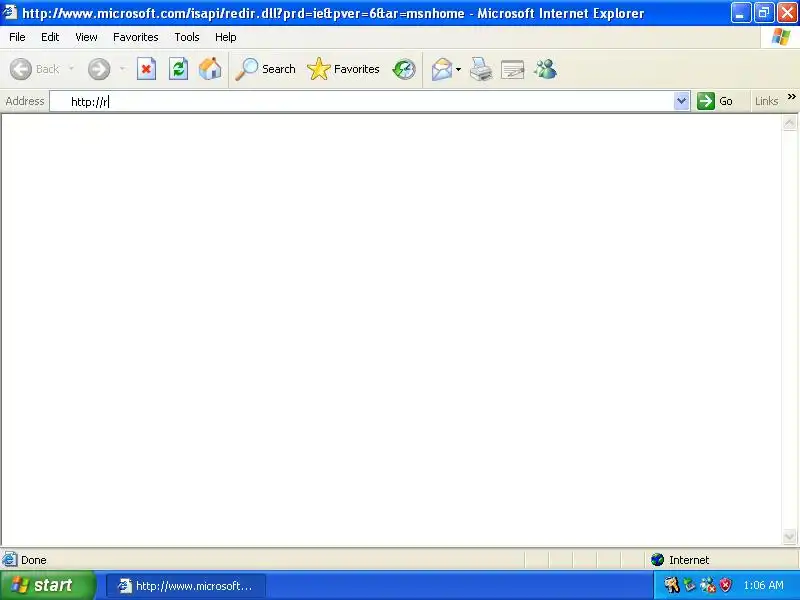Click the Internet security zone indicator
Viewport: 800px width, 600px height.
(x=680, y=560)
